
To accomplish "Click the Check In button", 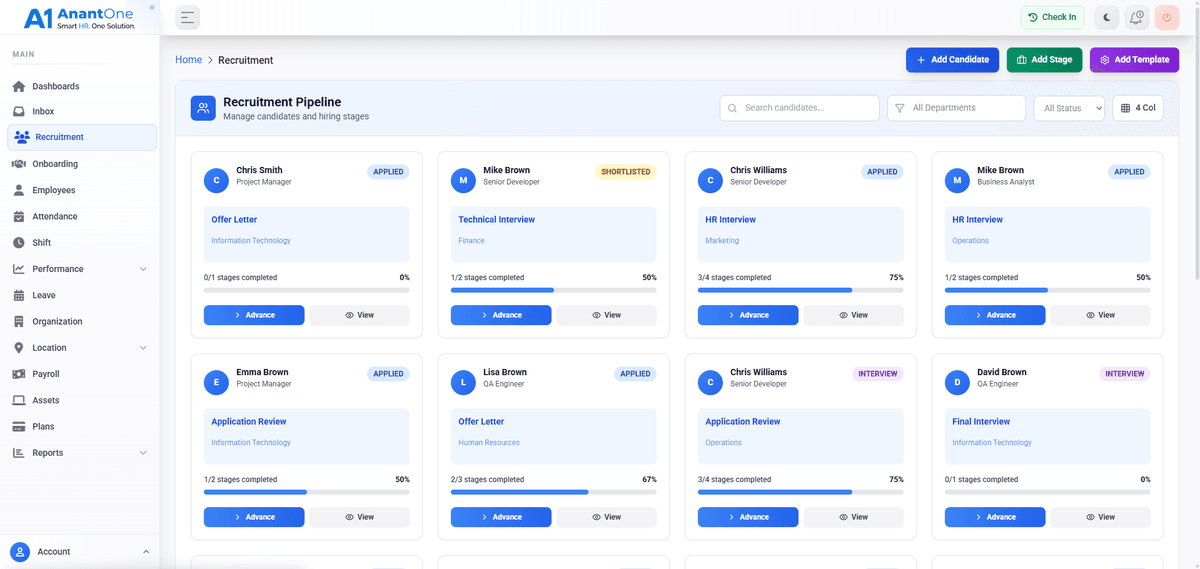I will (x=1052, y=17).
